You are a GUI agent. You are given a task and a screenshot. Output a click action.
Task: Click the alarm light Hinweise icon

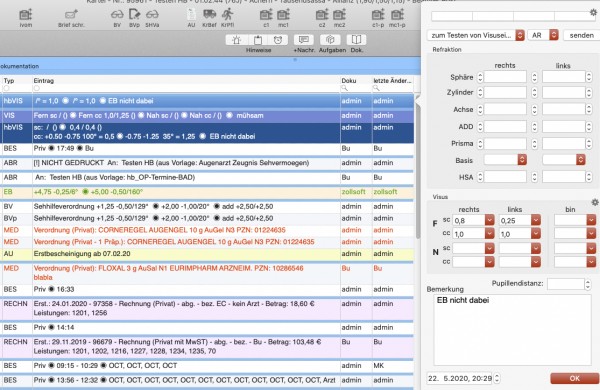point(236,40)
